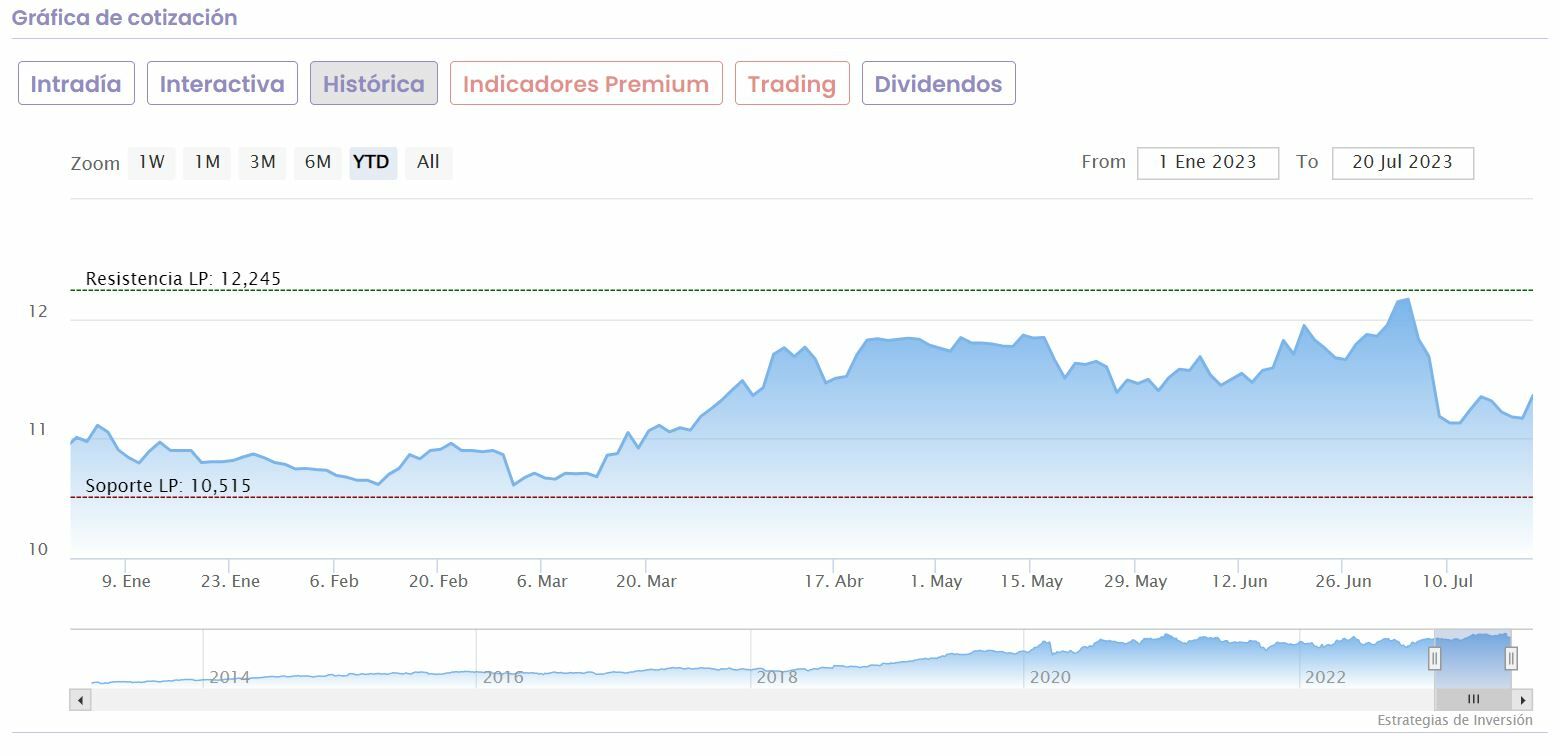Click the left scroll arrow of navigator
This screenshot has width=1560, height=756.
click(x=80, y=700)
